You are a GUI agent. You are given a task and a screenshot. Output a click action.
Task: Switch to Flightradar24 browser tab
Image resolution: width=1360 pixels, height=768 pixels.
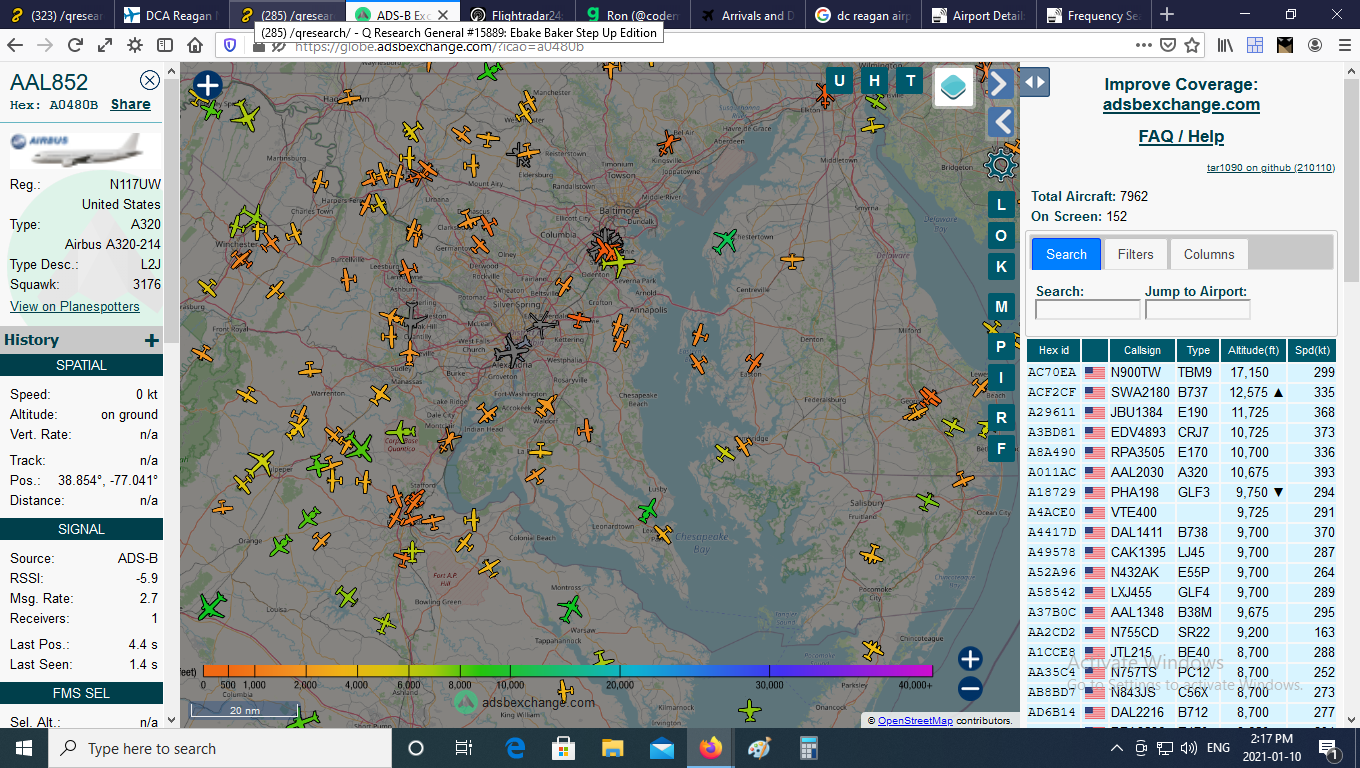(519, 15)
